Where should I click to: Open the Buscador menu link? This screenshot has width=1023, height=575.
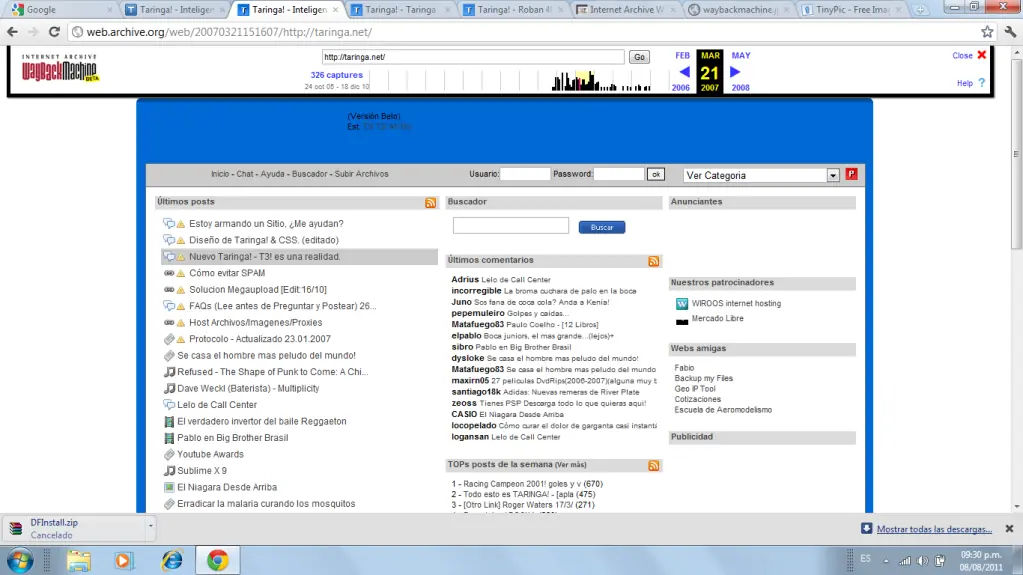click(309, 174)
